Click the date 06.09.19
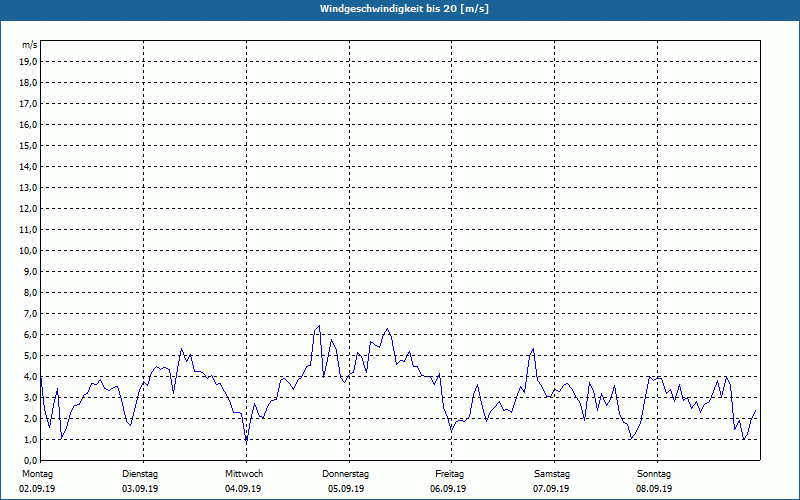Image resolution: width=800 pixels, height=500 pixels. [x=448, y=489]
